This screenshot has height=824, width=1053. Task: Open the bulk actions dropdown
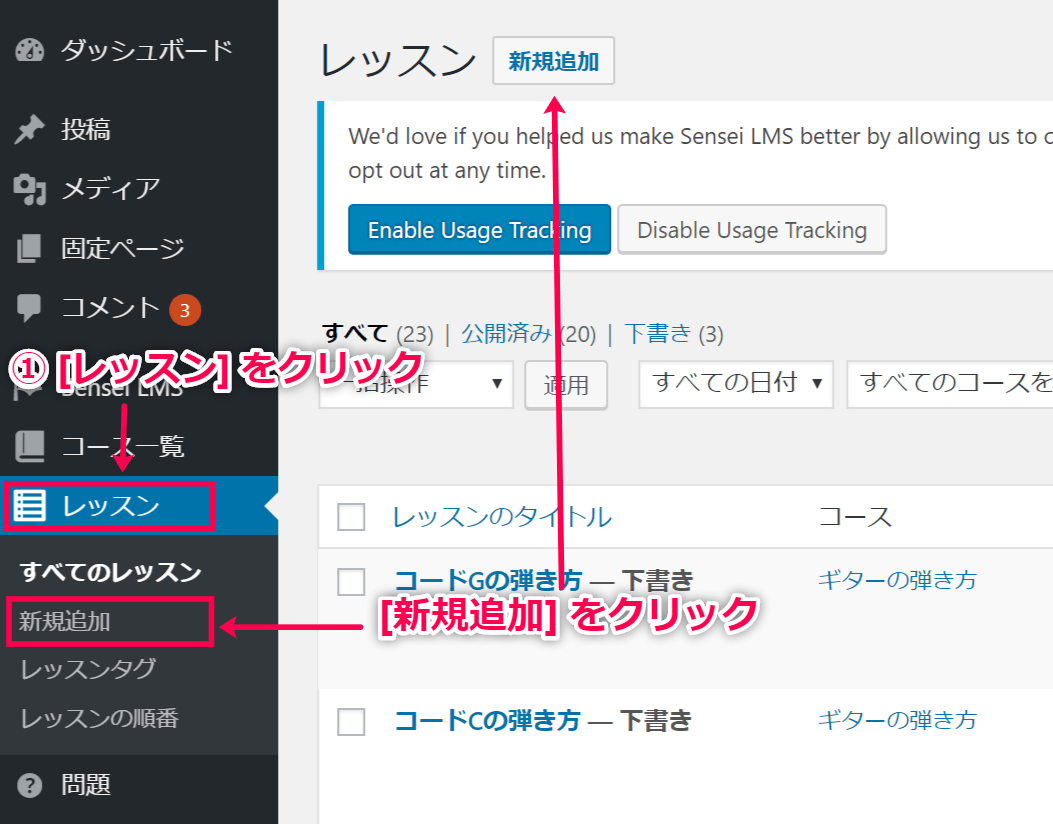click(x=416, y=384)
